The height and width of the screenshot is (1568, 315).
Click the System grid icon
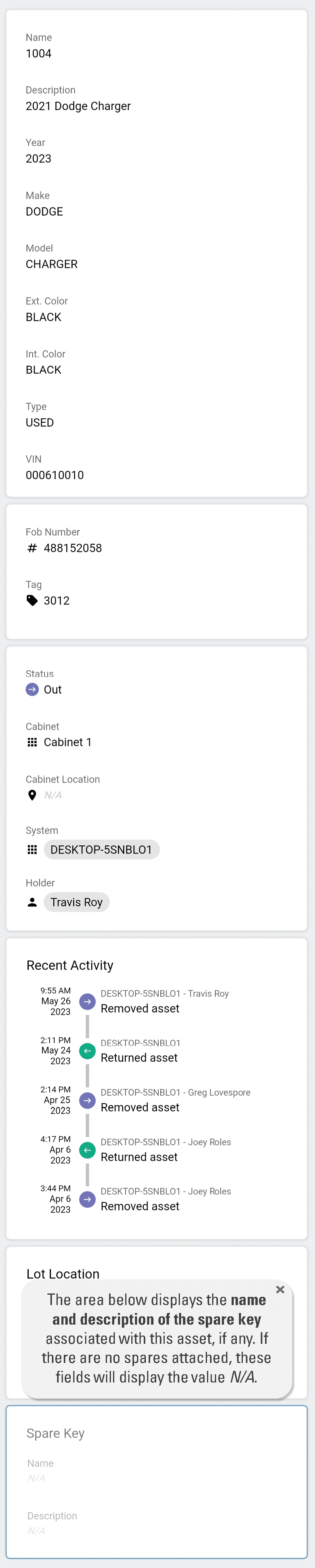click(31, 850)
